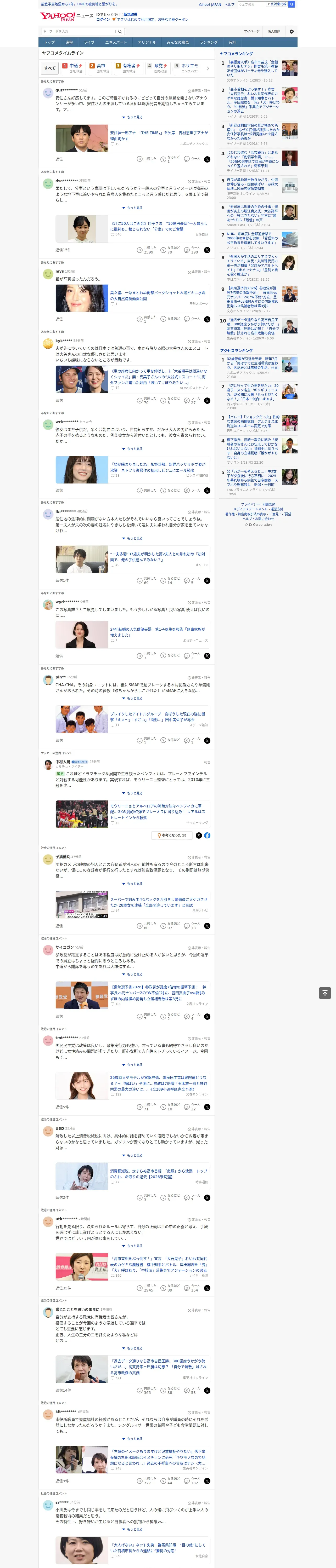Screen dimensions: 336x1568
Task: Click なるほど reaction showing 97
Action: pos(170,926)
